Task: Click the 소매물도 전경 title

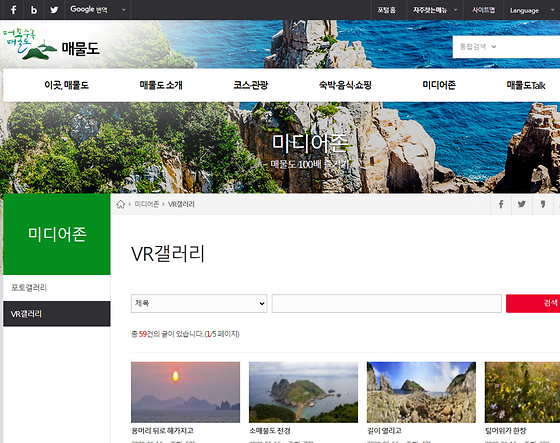Action: (270, 431)
